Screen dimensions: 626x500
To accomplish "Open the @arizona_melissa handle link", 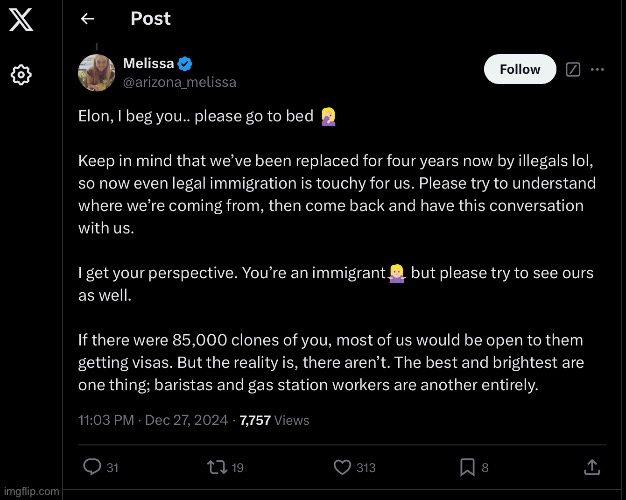I will click(x=179, y=81).
